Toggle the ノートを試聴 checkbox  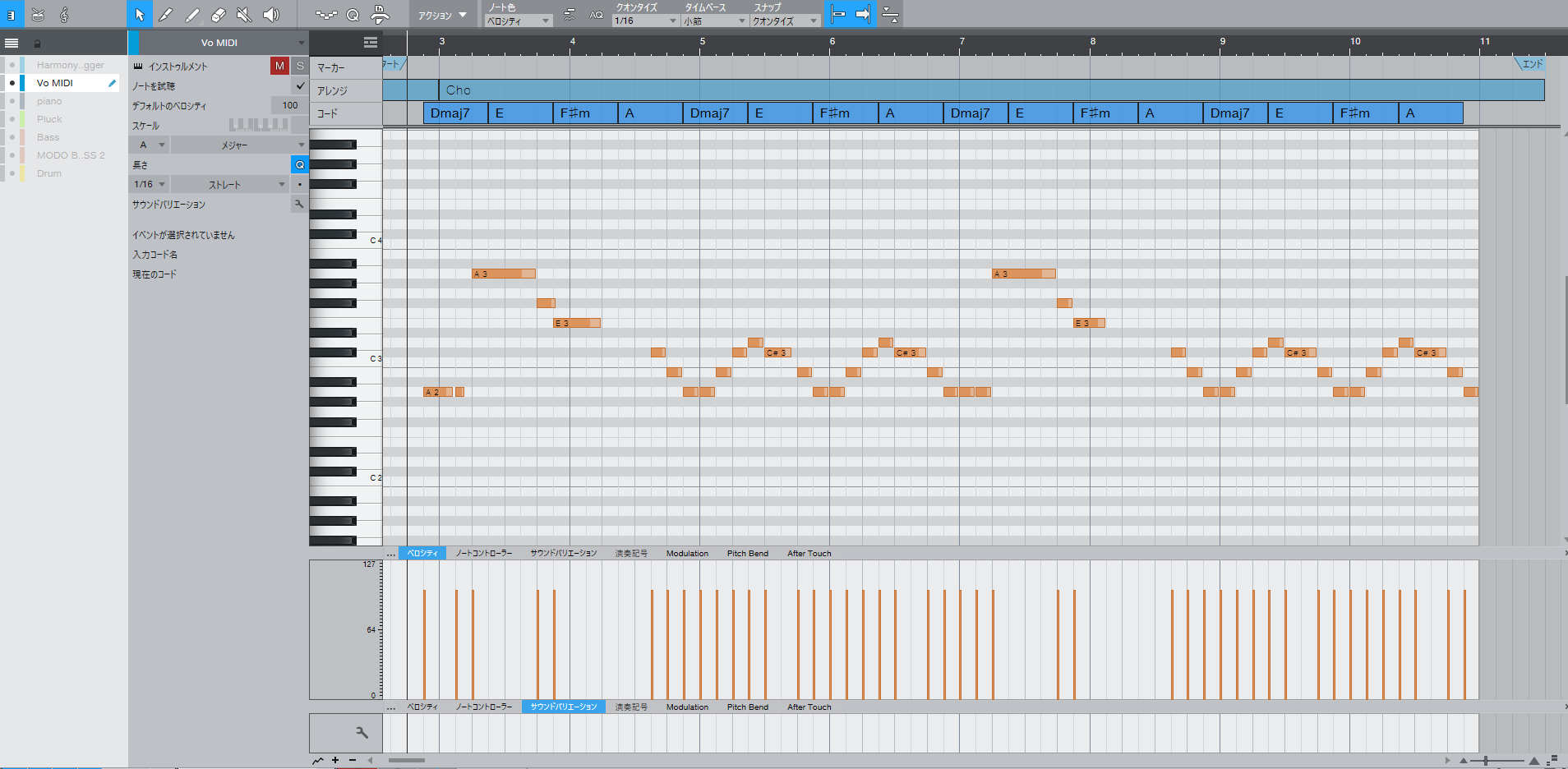300,85
